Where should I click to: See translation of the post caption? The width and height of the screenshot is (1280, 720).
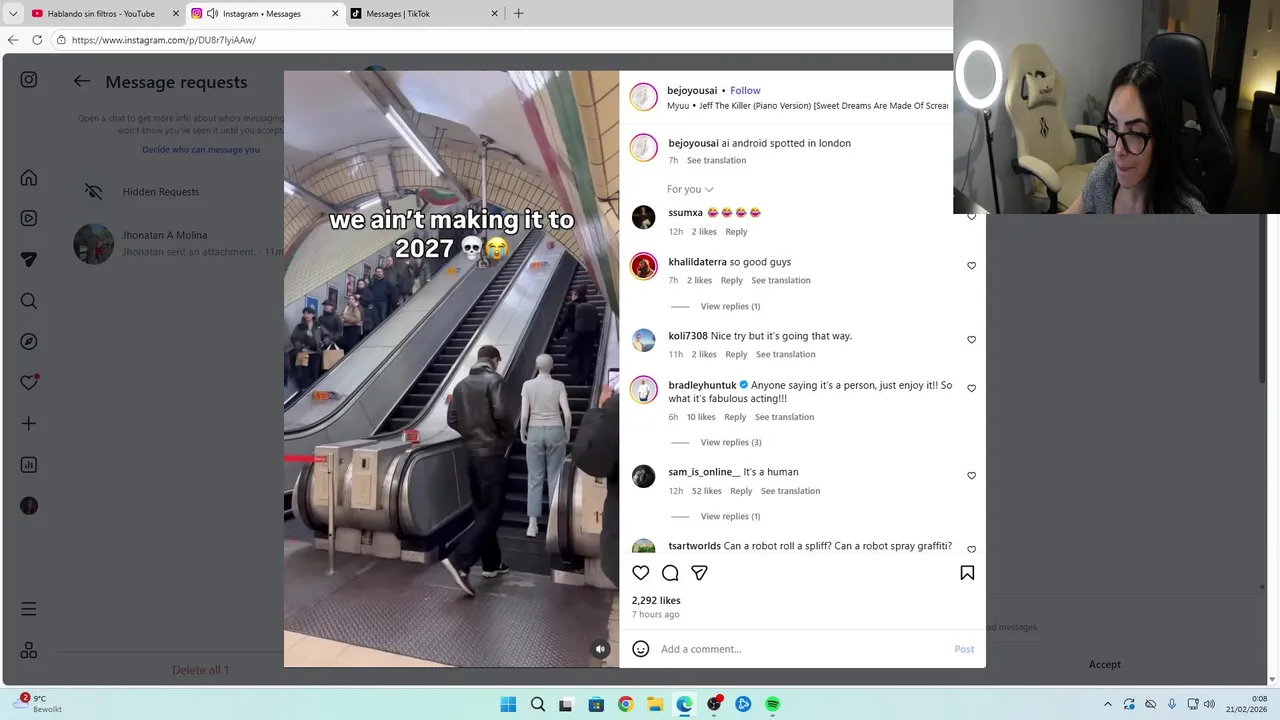(x=716, y=160)
